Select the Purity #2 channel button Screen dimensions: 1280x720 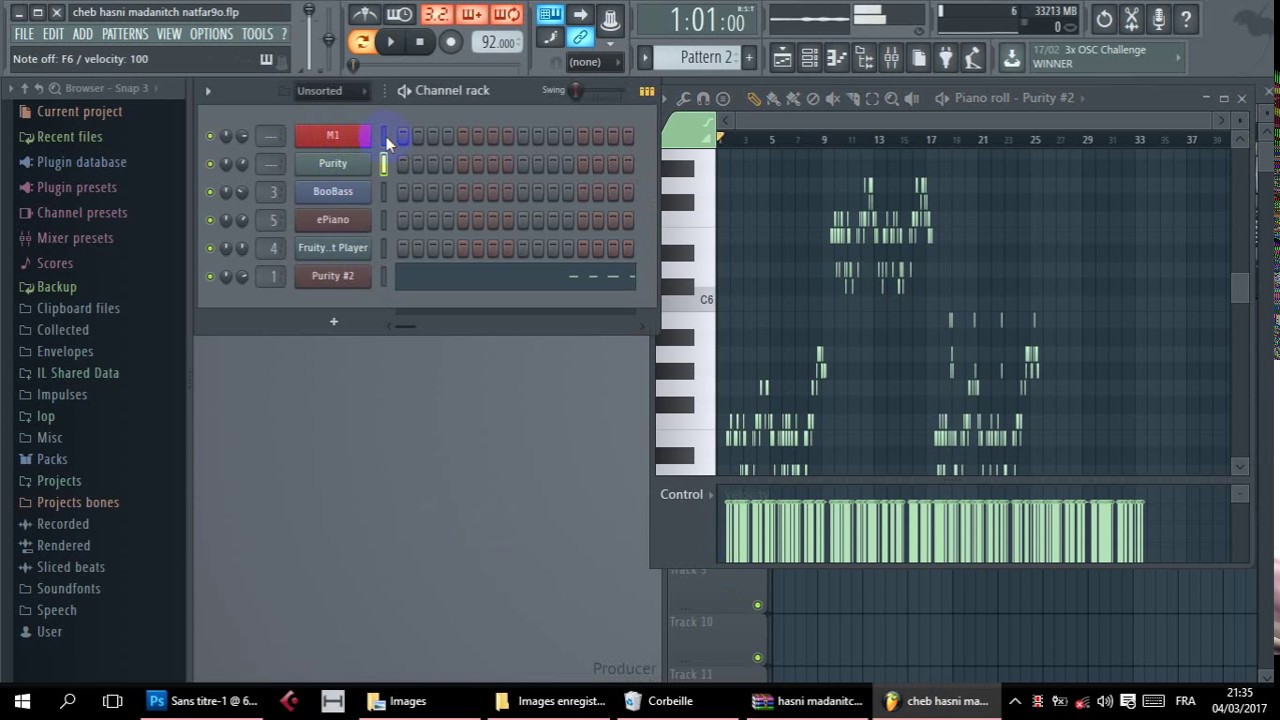click(333, 276)
